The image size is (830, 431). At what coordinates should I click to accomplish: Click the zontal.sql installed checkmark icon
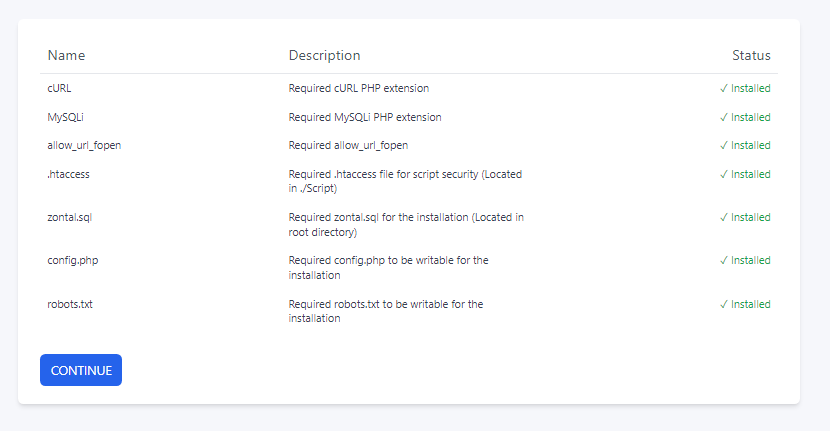pos(724,217)
